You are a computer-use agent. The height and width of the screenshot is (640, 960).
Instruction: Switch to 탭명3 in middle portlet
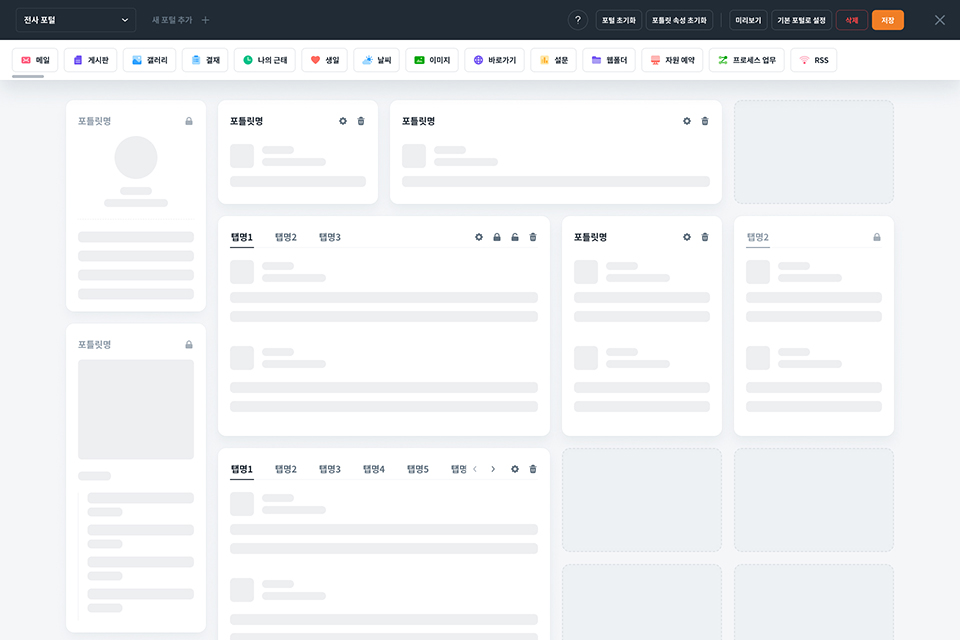coord(329,237)
